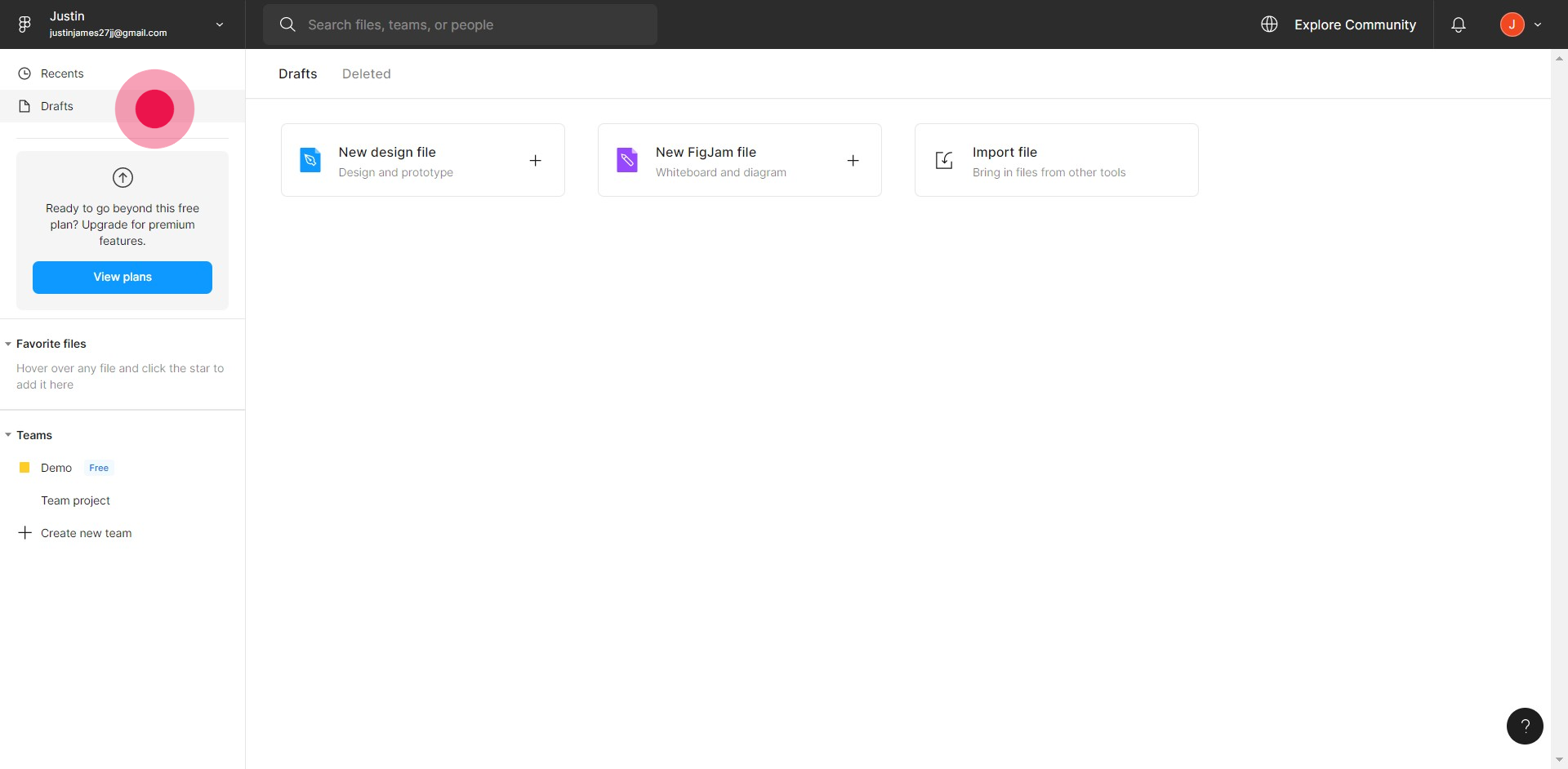Click the Import file icon
This screenshot has width=1568, height=769.
point(944,161)
